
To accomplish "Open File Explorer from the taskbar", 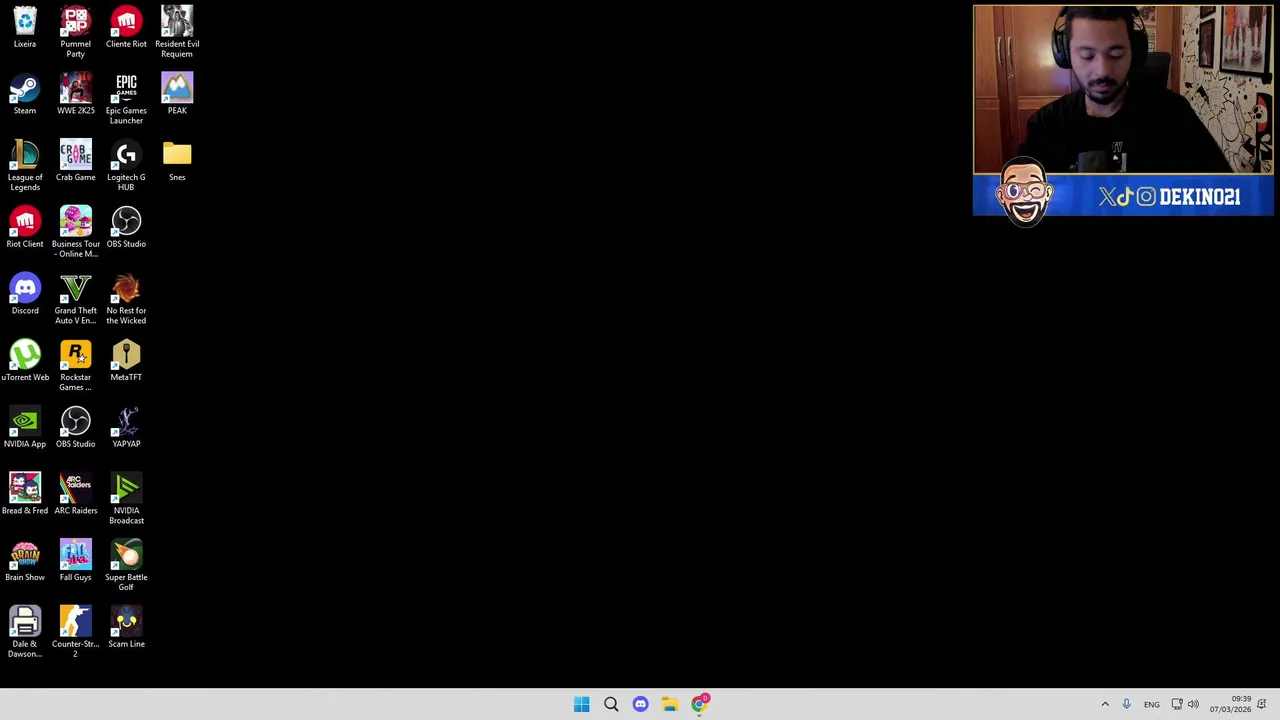I will [670, 704].
